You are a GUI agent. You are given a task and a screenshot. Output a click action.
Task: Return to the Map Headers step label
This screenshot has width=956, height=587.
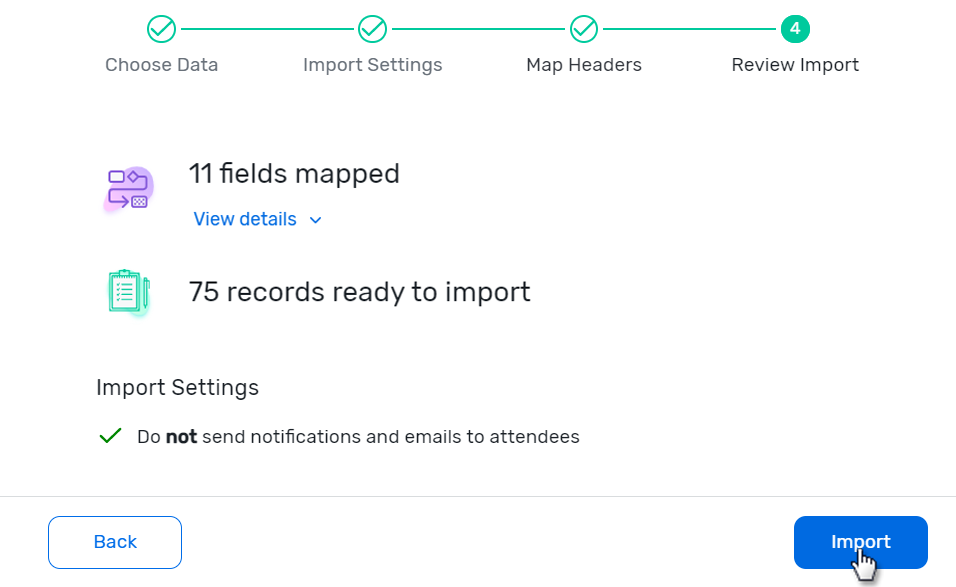(584, 65)
